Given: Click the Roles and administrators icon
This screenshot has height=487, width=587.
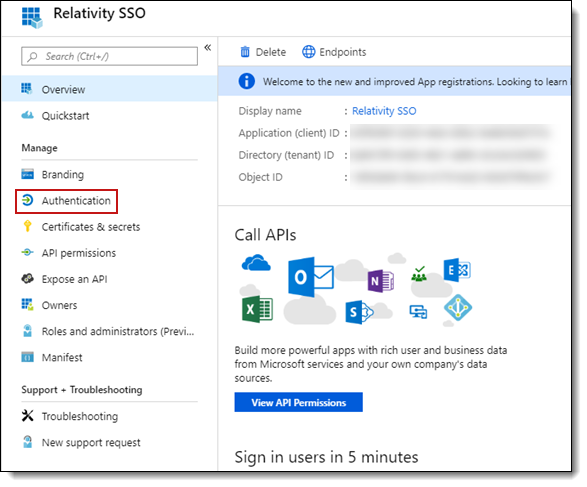Looking at the screenshot, I should 27,331.
